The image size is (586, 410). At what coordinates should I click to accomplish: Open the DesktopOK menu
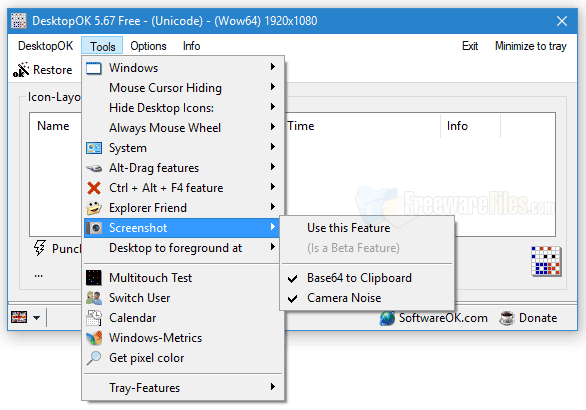tap(45, 46)
